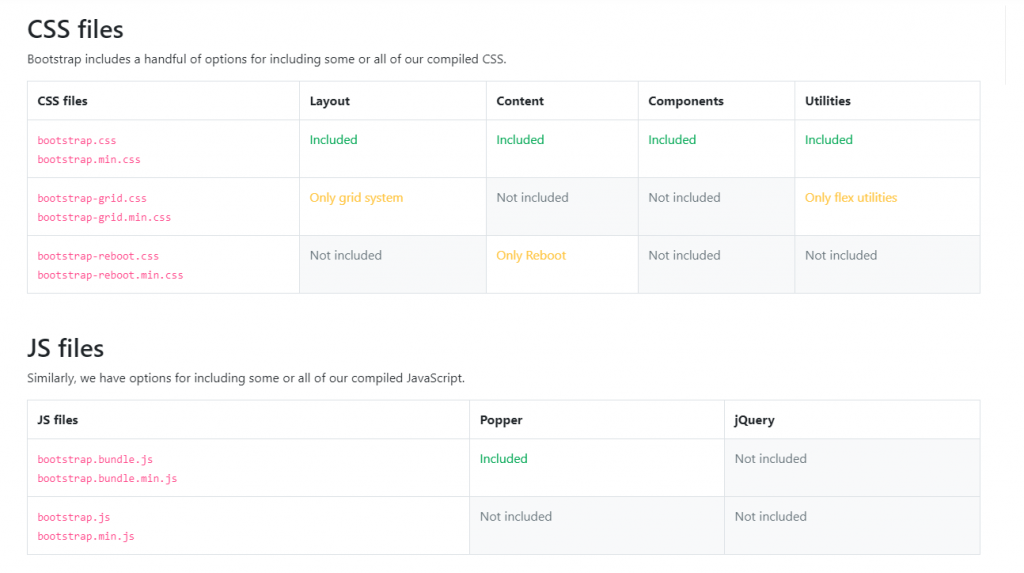Select the bootstrap.js file name

click(x=74, y=518)
